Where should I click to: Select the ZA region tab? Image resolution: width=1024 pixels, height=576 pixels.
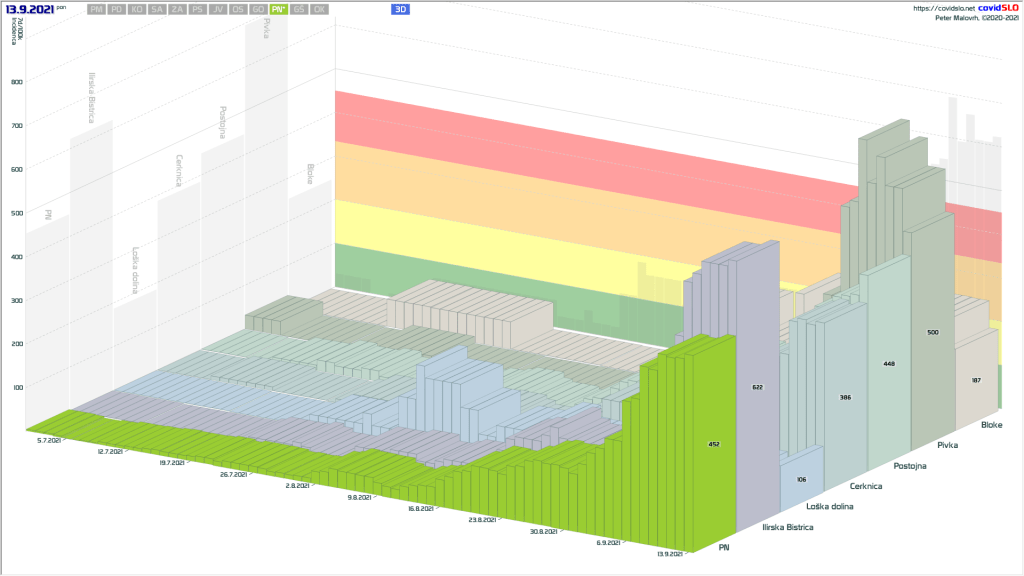tap(177, 9)
